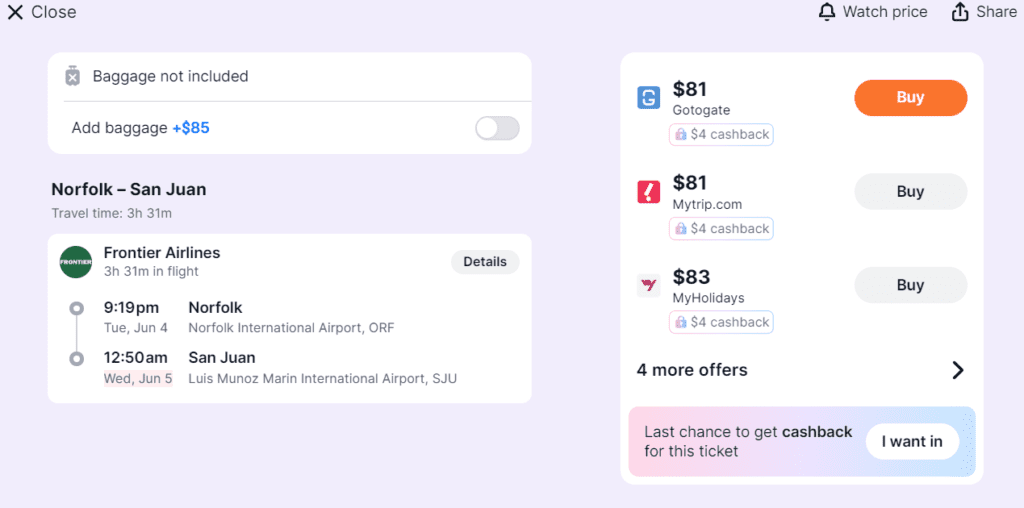Click MyHolidays $4 cashback badge
The height and width of the screenshot is (508, 1024).
tap(721, 322)
